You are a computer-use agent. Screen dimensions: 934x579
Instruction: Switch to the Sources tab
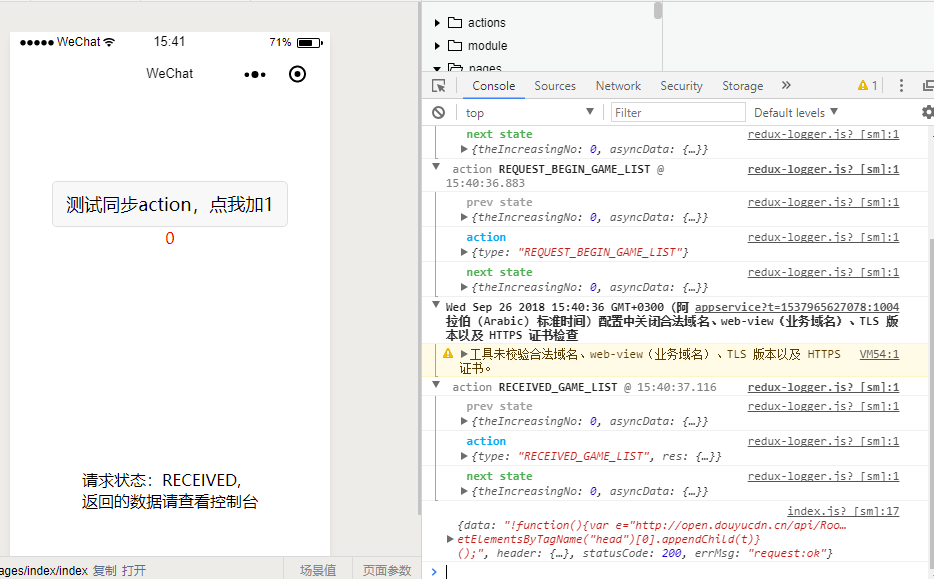[x=555, y=86]
